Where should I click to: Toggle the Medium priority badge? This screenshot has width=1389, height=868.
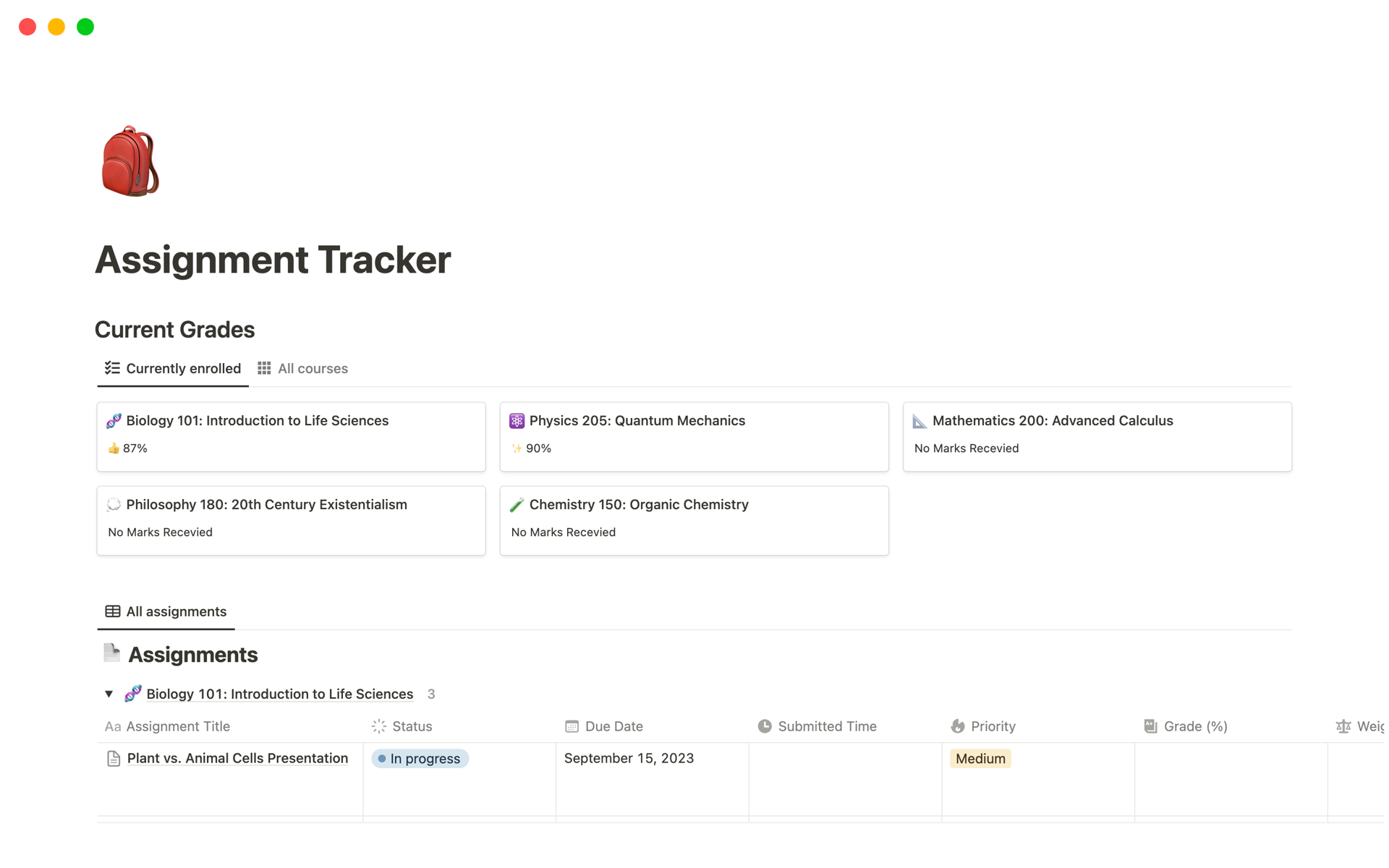click(x=982, y=758)
